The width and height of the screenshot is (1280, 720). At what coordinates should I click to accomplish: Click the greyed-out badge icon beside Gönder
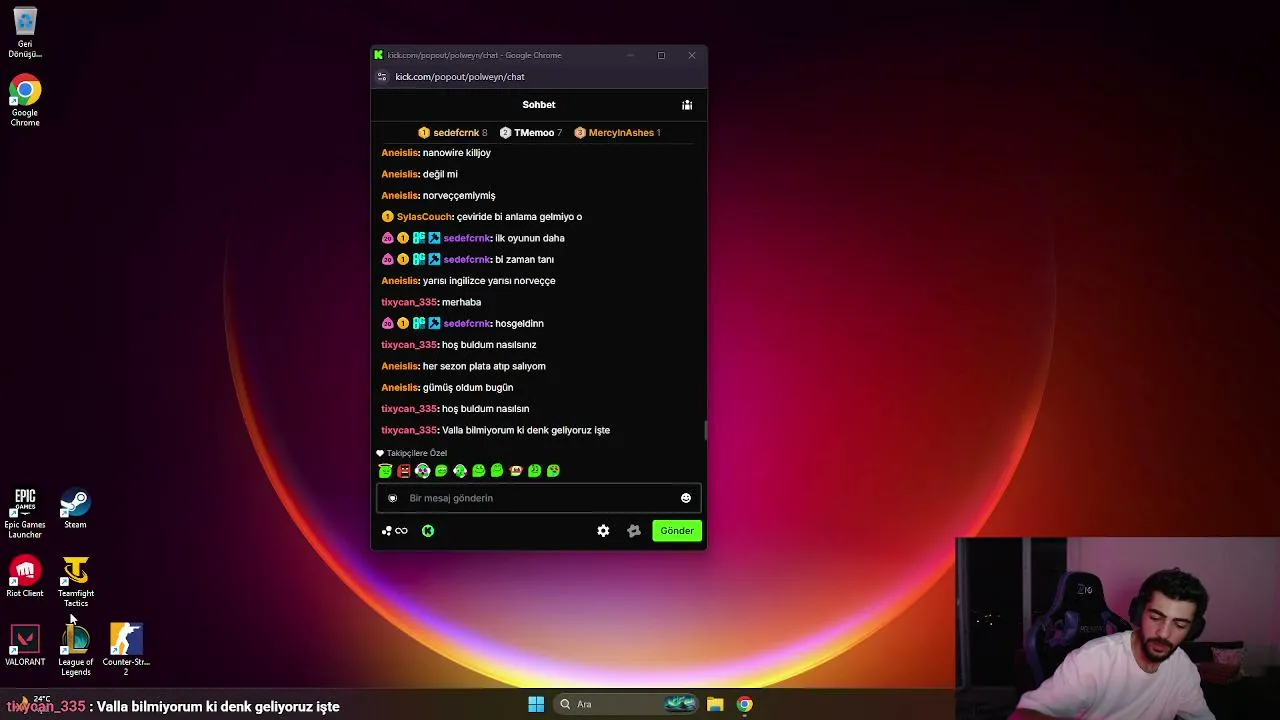(634, 531)
